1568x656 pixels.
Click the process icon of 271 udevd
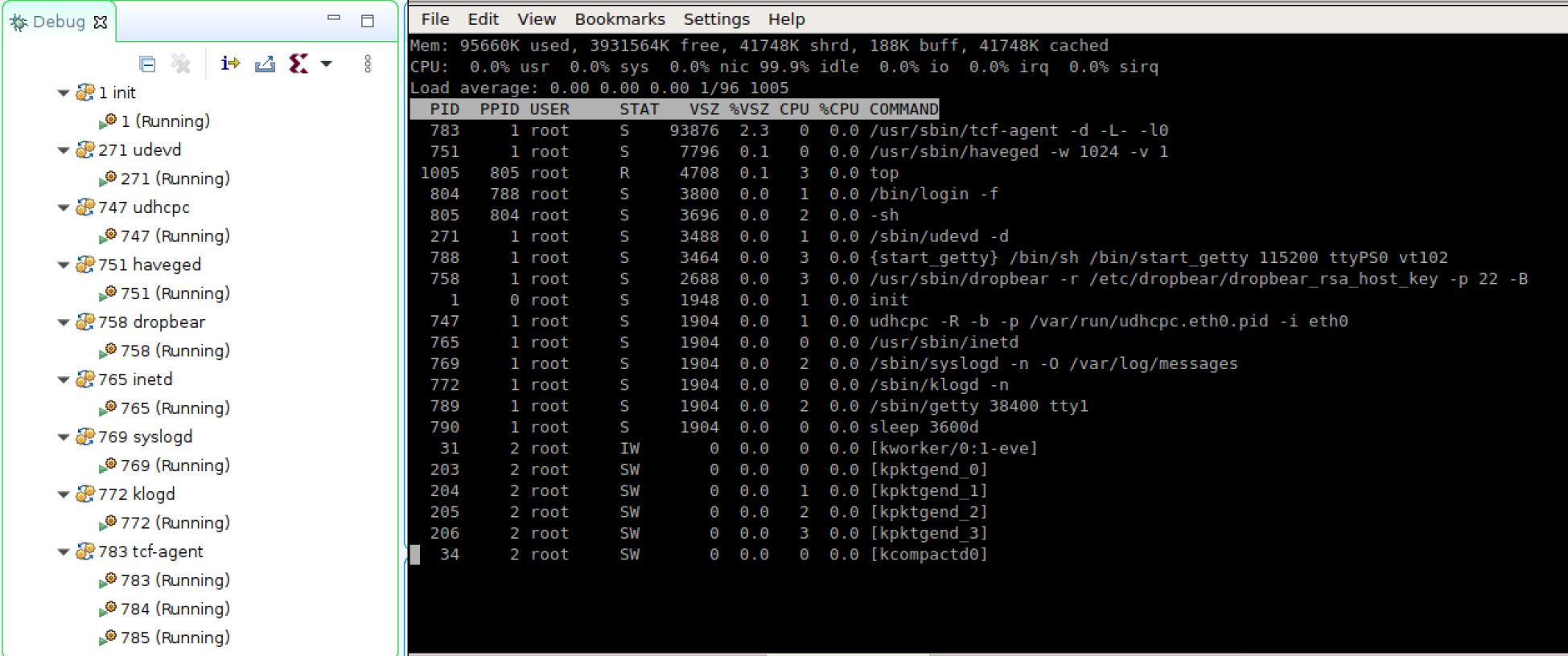point(85,150)
